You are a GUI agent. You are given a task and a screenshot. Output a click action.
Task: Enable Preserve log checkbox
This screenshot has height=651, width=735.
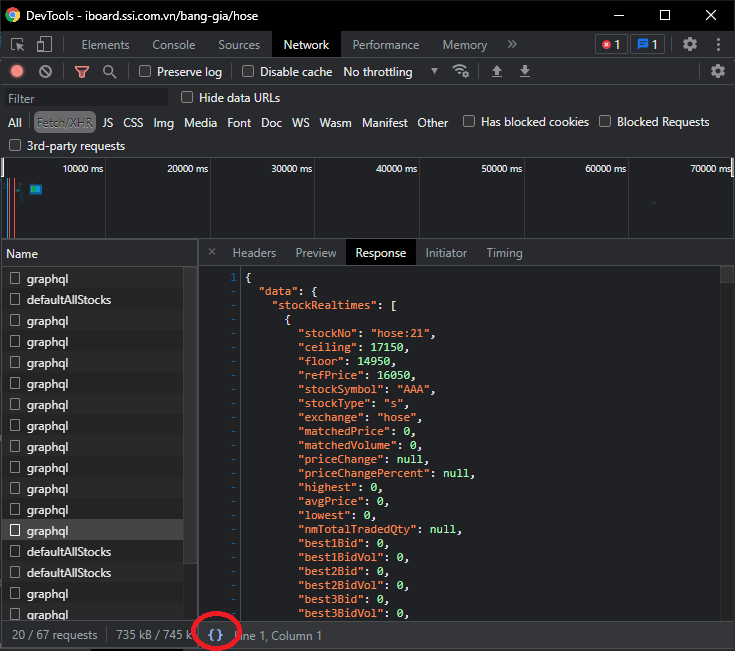[145, 71]
